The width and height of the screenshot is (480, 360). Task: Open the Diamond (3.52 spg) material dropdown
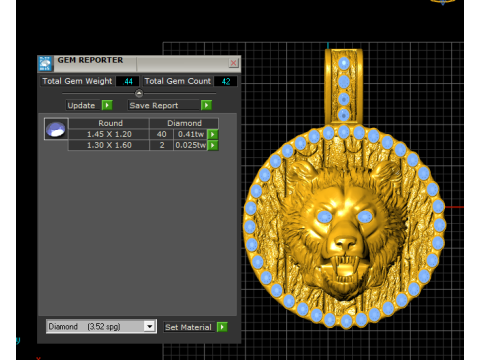coord(150,326)
